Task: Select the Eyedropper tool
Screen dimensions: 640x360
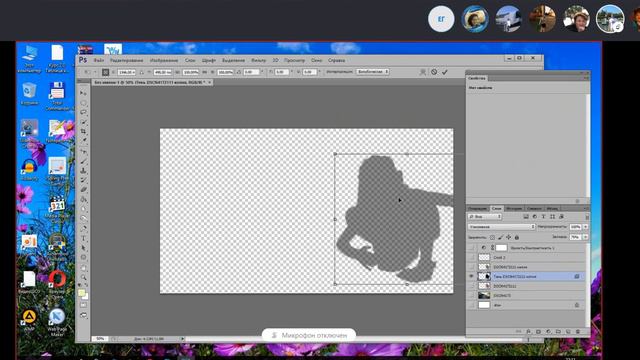Action: click(83, 141)
